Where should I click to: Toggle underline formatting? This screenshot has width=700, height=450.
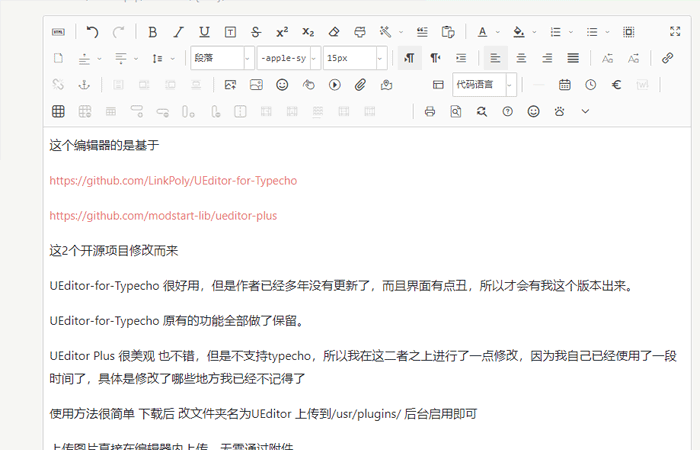[205, 32]
